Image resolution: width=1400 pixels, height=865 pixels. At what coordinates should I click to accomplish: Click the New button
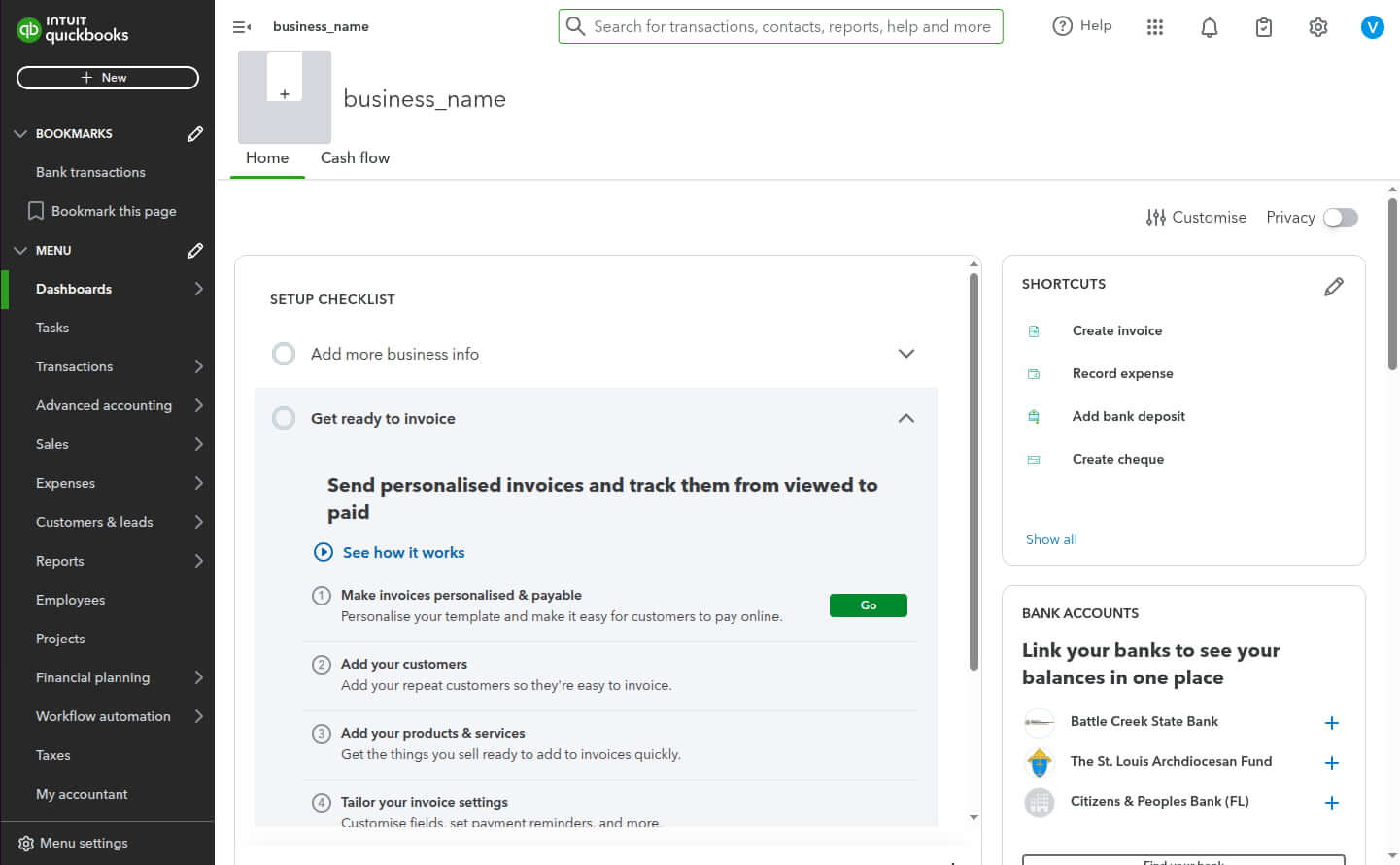108,78
